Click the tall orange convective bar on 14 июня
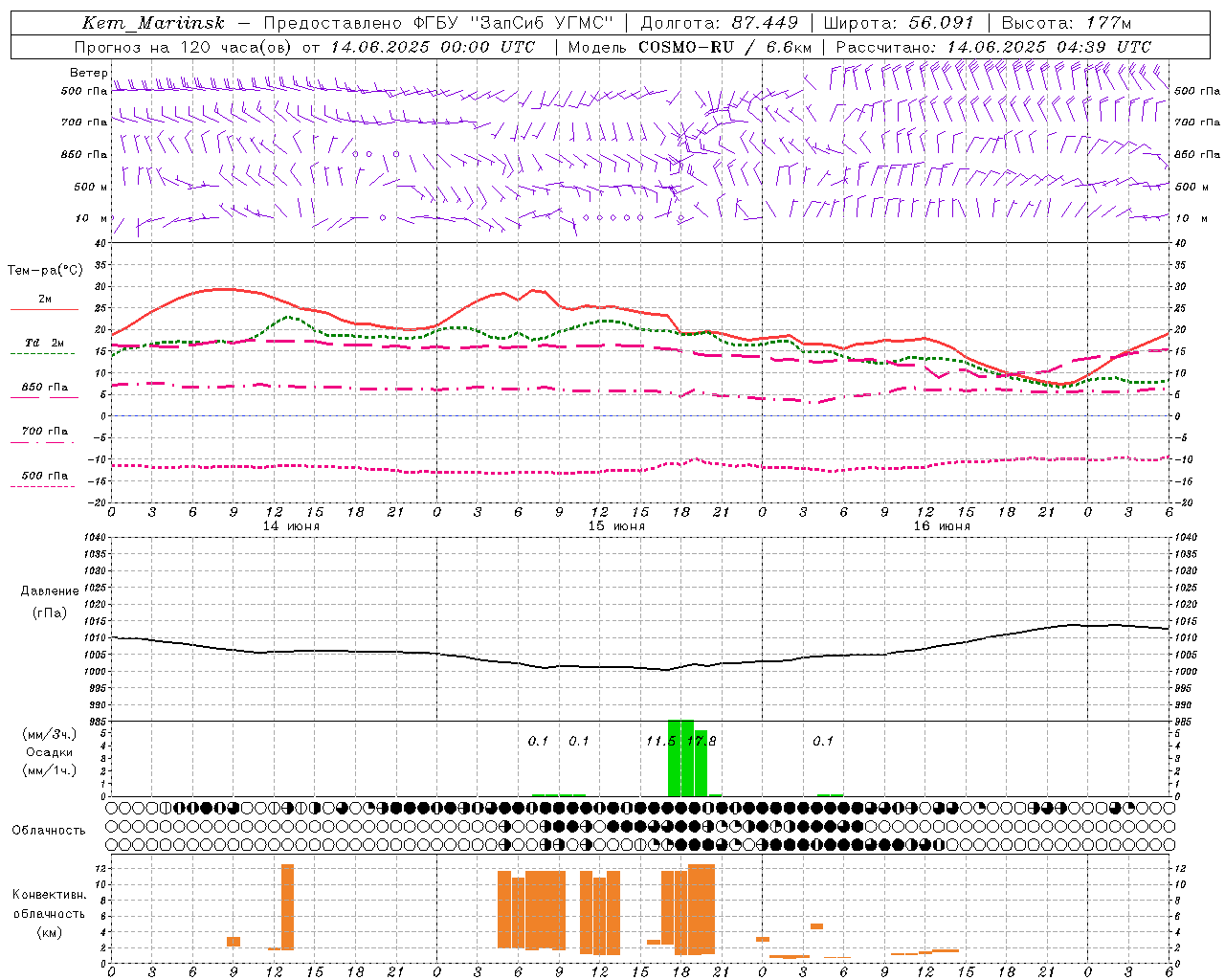 287,907
